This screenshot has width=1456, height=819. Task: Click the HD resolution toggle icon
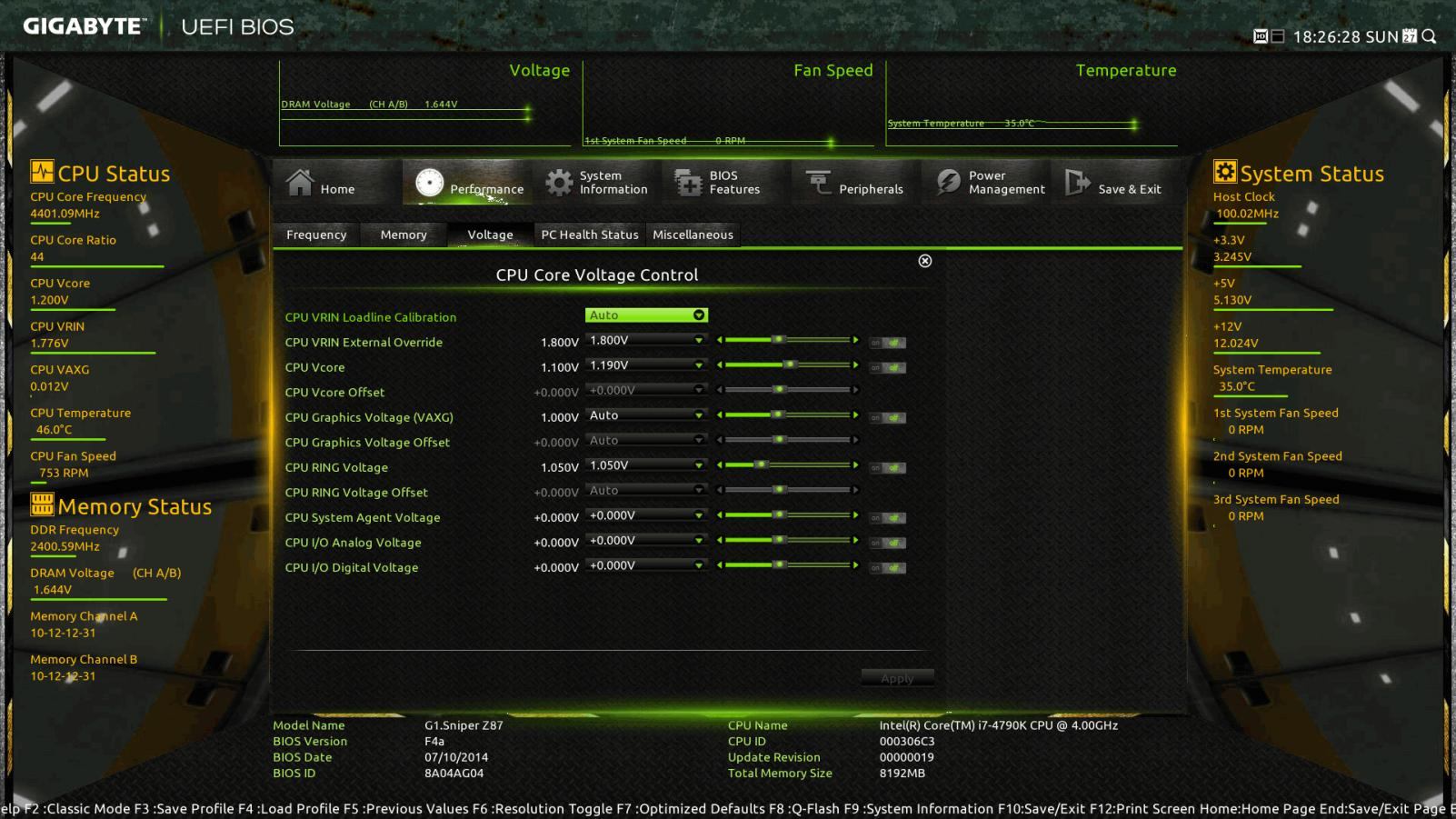[x=1261, y=36]
